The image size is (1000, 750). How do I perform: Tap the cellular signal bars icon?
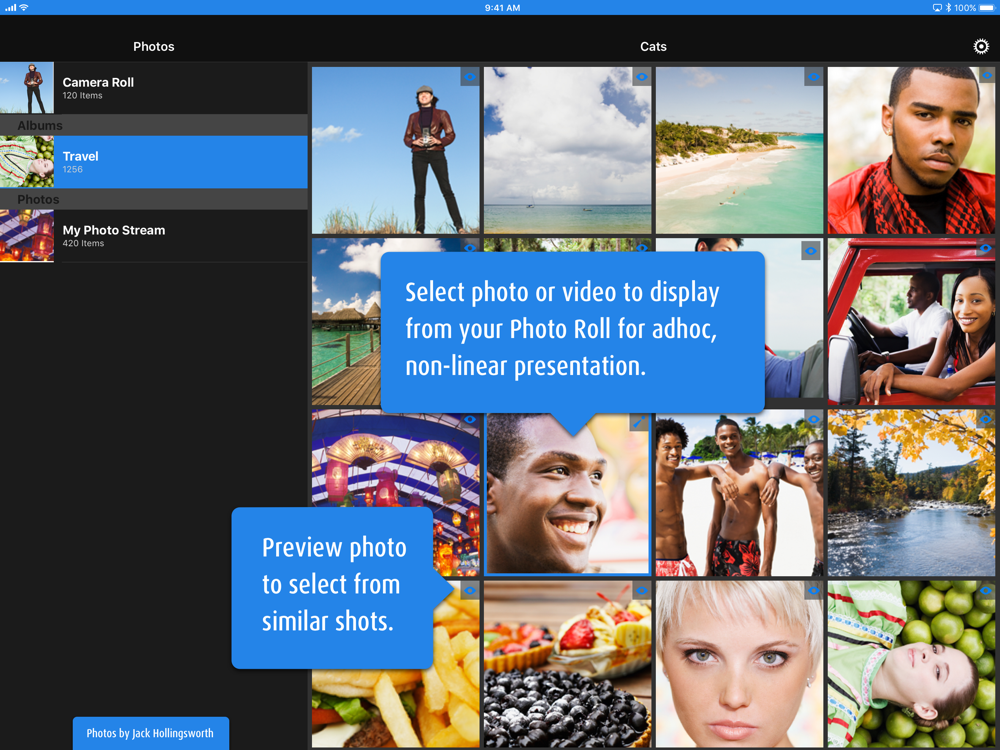click(x=10, y=8)
